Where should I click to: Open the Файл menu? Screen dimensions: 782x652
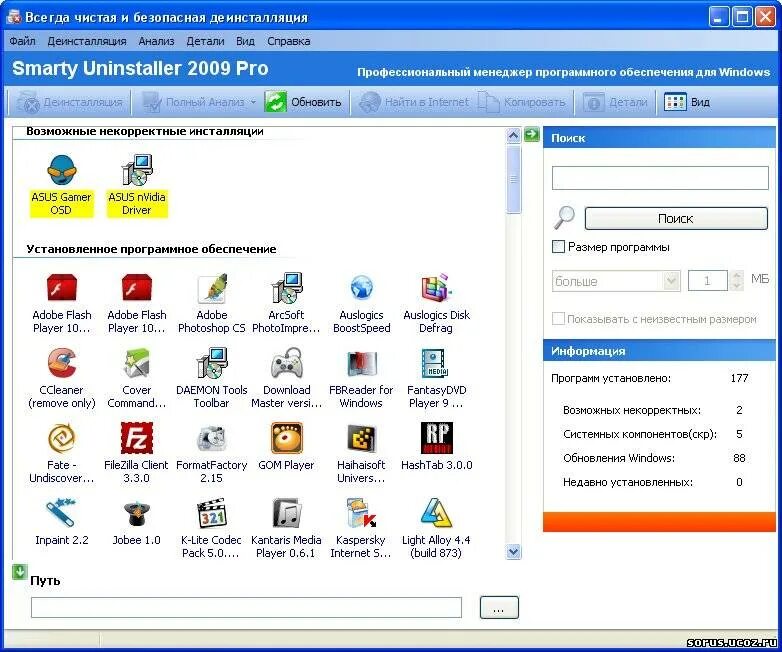(x=22, y=41)
